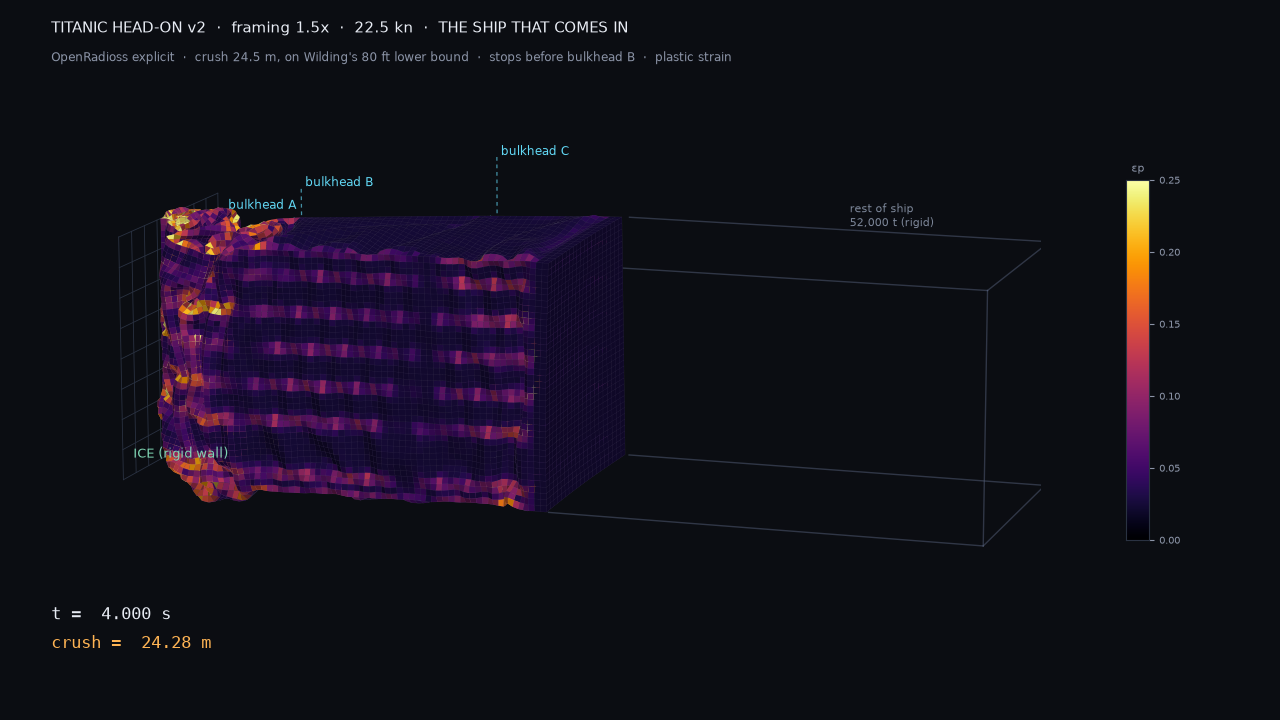Click the "plastic strain" subtitle text
The height and width of the screenshot is (720, 1280).
pos(693,57)
